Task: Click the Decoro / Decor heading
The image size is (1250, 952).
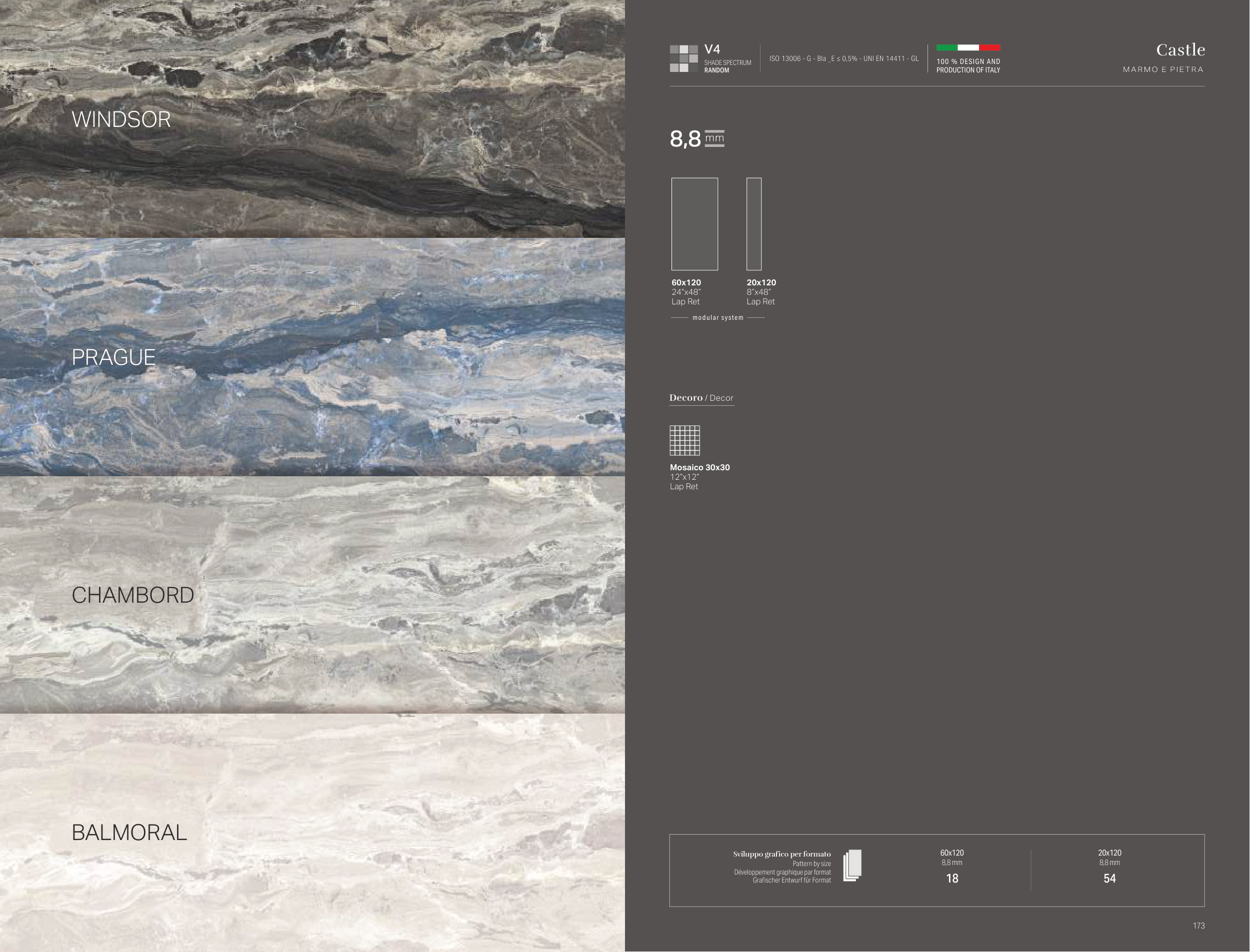Action: (701, 398)
